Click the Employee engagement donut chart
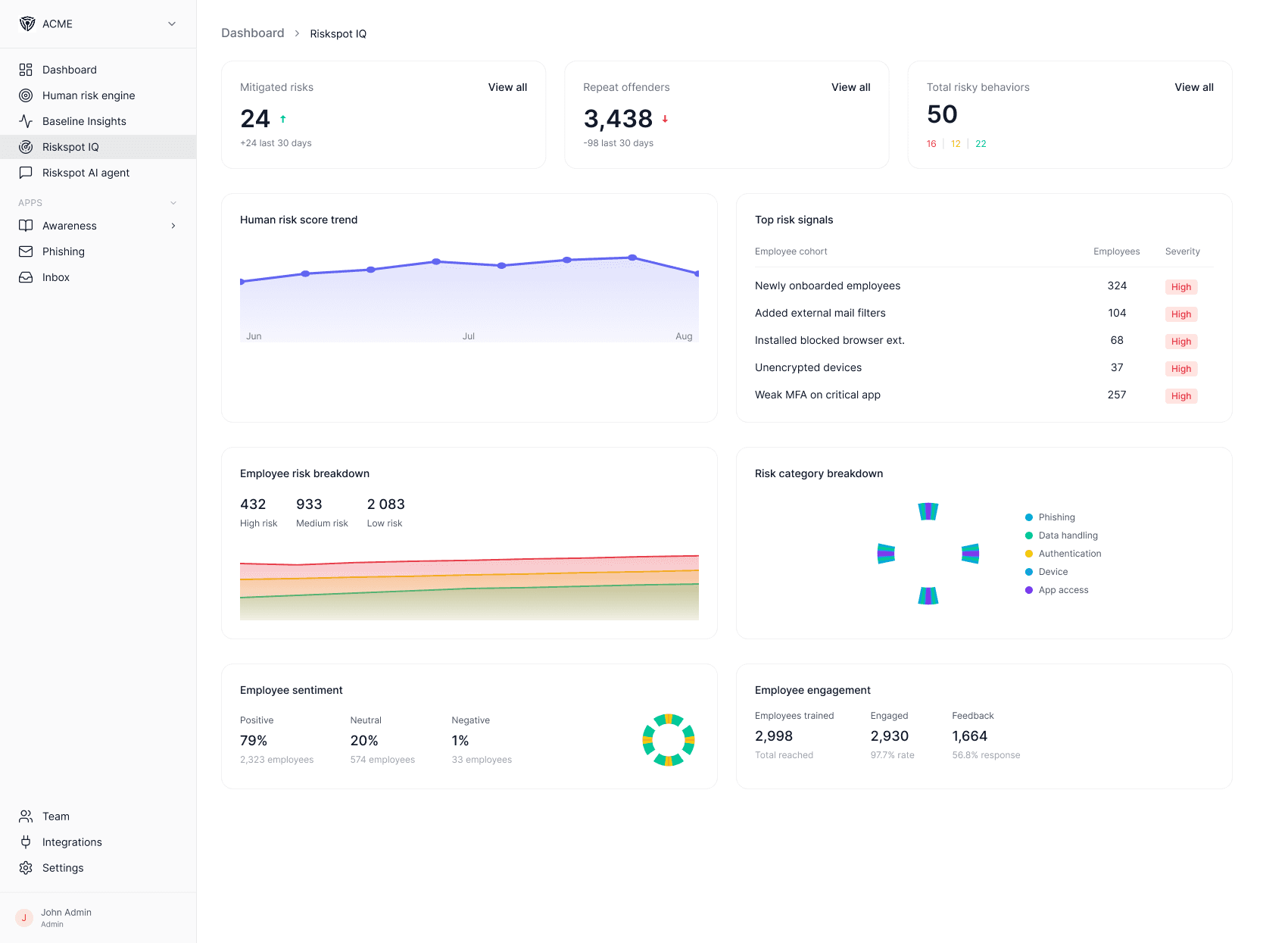The width and height of the screenshot is (1288, 943). point(669,740)
